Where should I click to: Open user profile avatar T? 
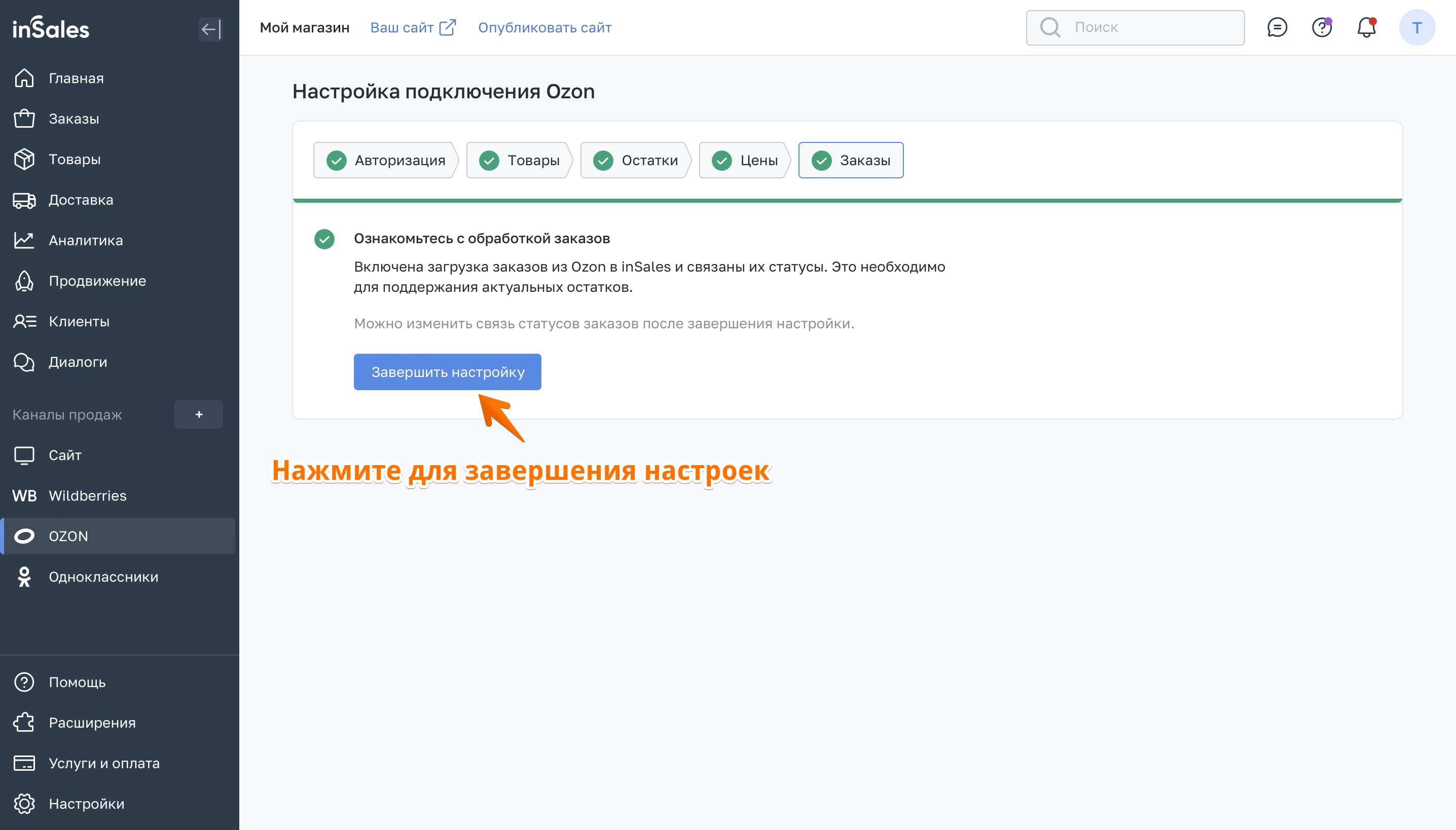[x=1416, y=27]
